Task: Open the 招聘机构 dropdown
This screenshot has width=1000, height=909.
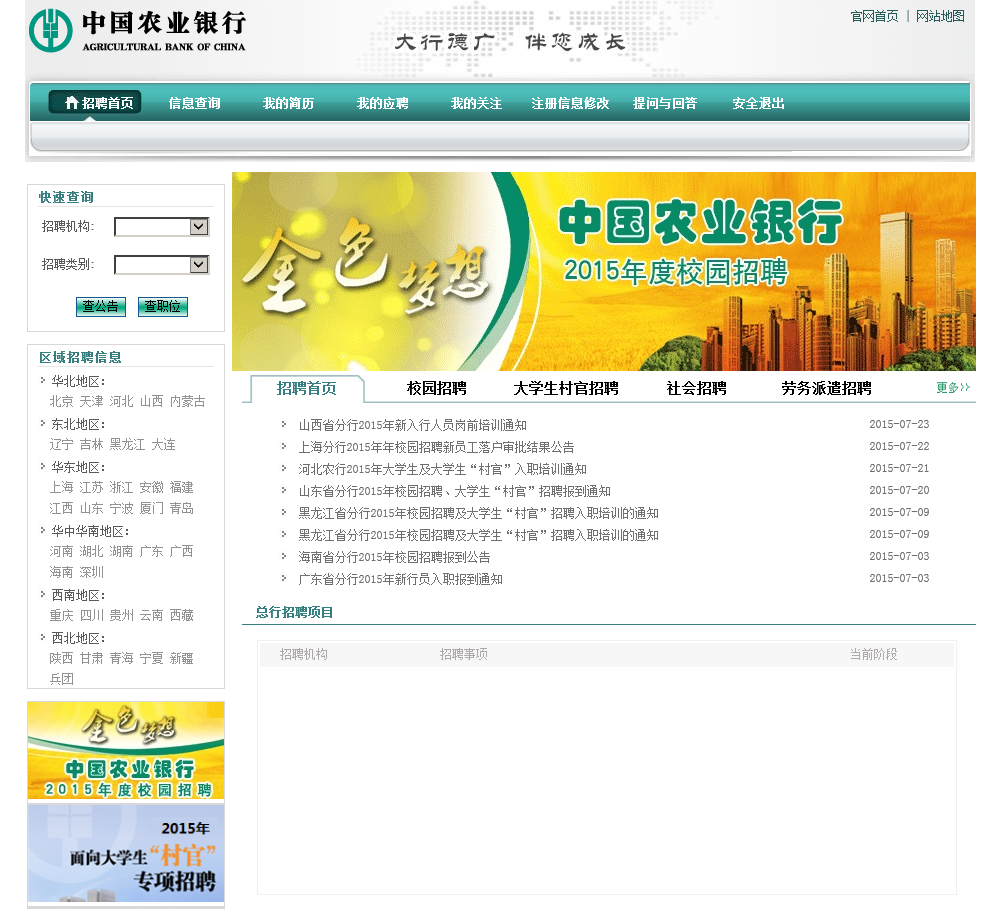Action: coord(161,226)
